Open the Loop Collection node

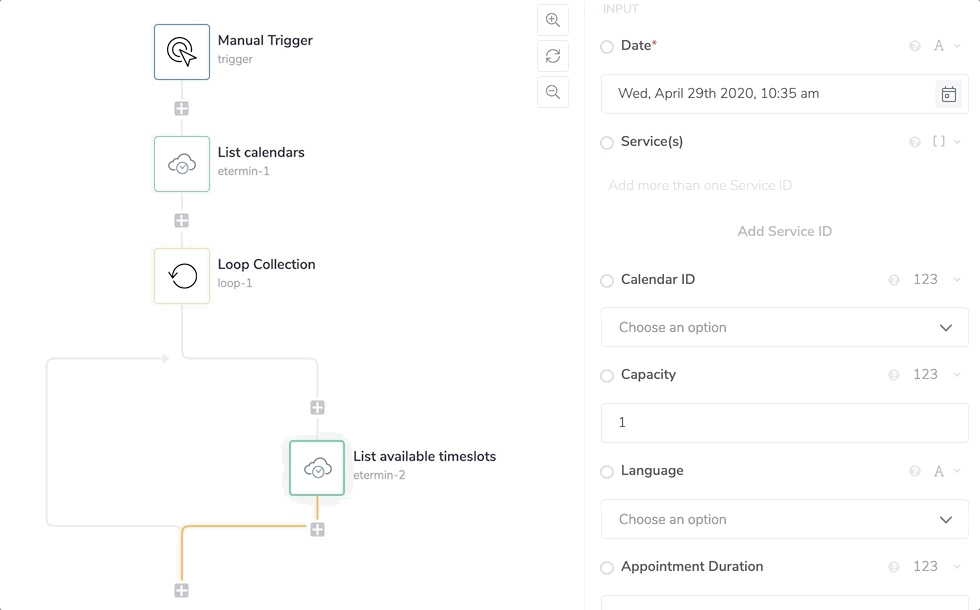coord(182,276)
